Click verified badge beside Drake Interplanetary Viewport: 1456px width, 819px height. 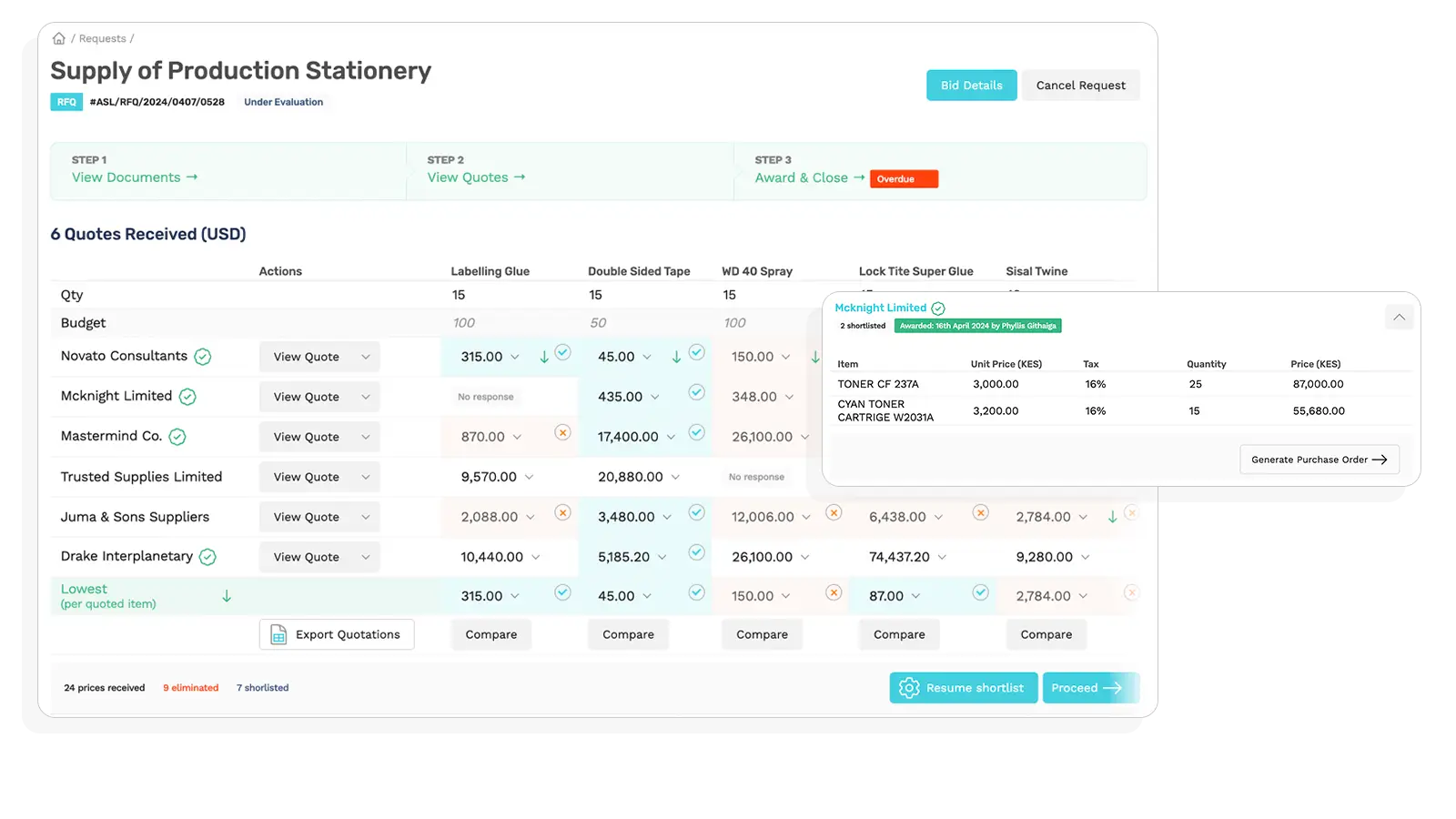point(207,557)
